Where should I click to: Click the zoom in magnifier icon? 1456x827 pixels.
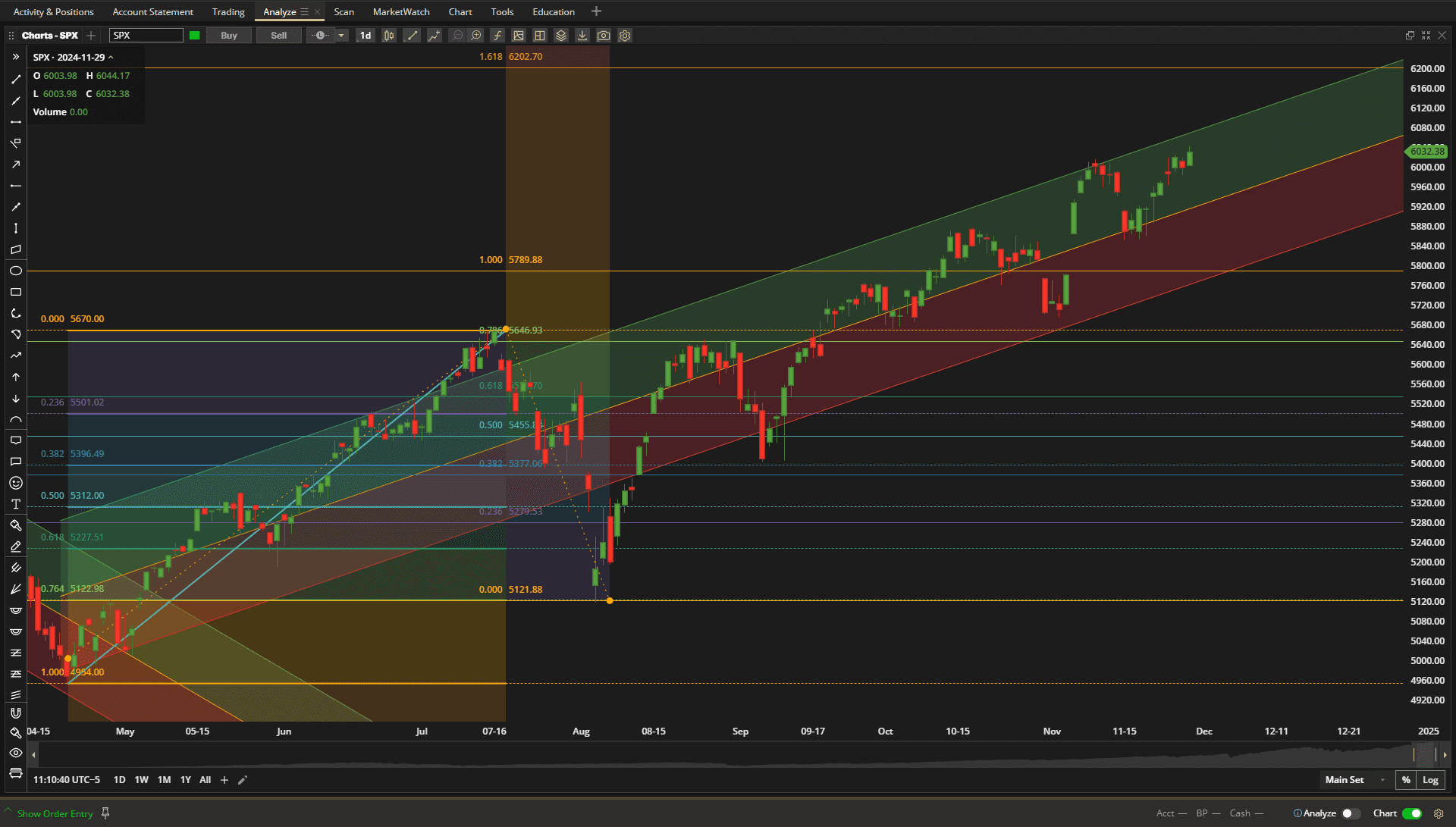click(x=476, y=36)
